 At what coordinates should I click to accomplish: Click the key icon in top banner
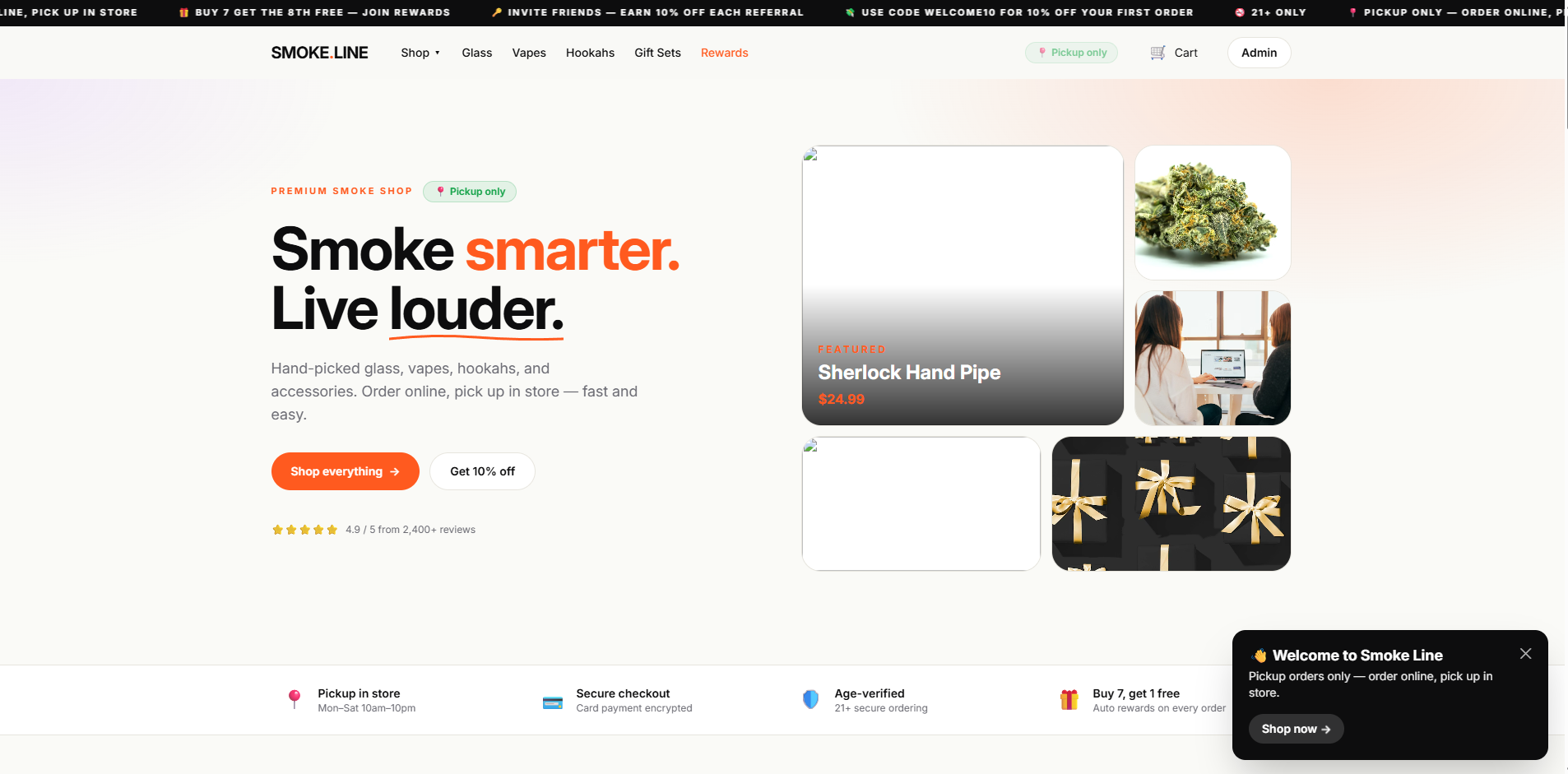point(497,12)
